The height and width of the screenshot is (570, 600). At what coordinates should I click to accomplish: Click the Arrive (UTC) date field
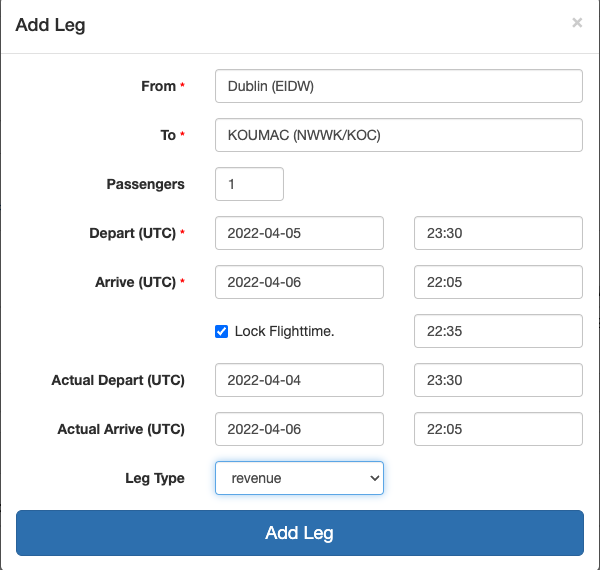(299, 282)
